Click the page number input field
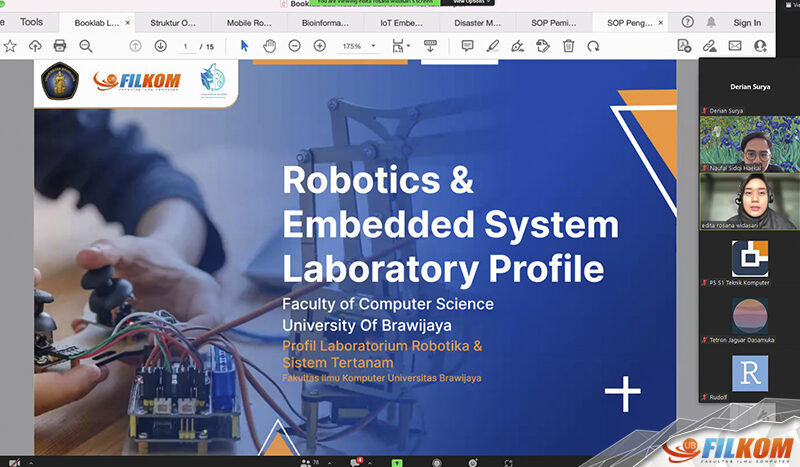 tap(185, 46)
